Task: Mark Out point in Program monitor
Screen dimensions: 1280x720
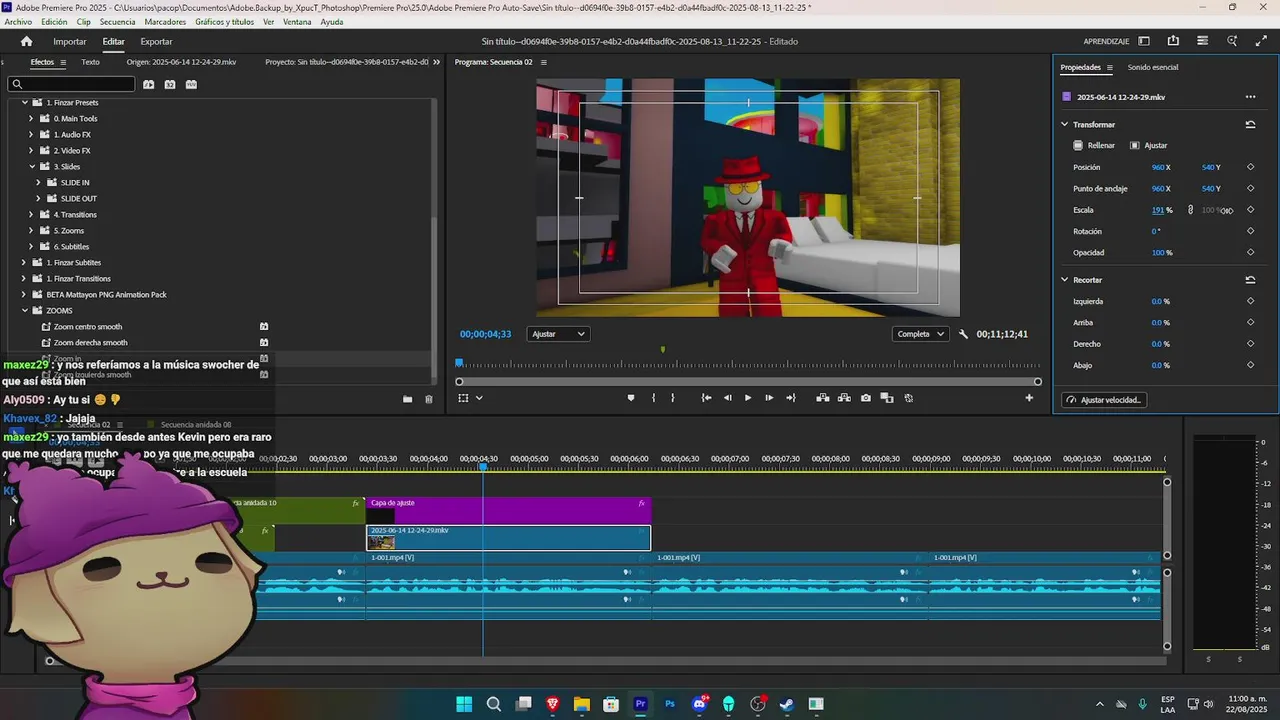Action: point(672,398)
